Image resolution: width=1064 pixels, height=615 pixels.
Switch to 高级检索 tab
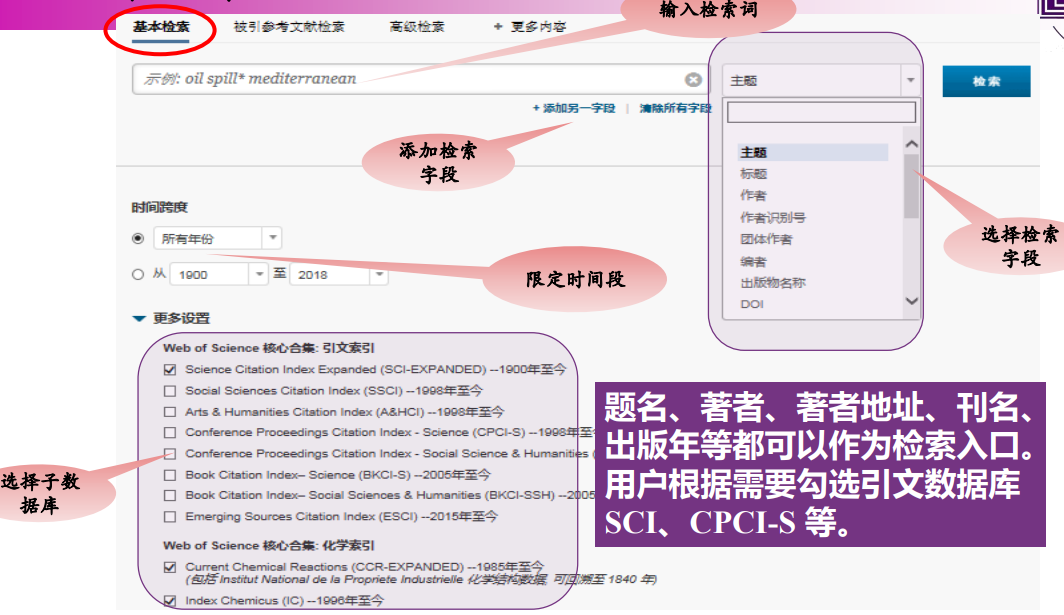pyautogui.click(x=417, y=27)
